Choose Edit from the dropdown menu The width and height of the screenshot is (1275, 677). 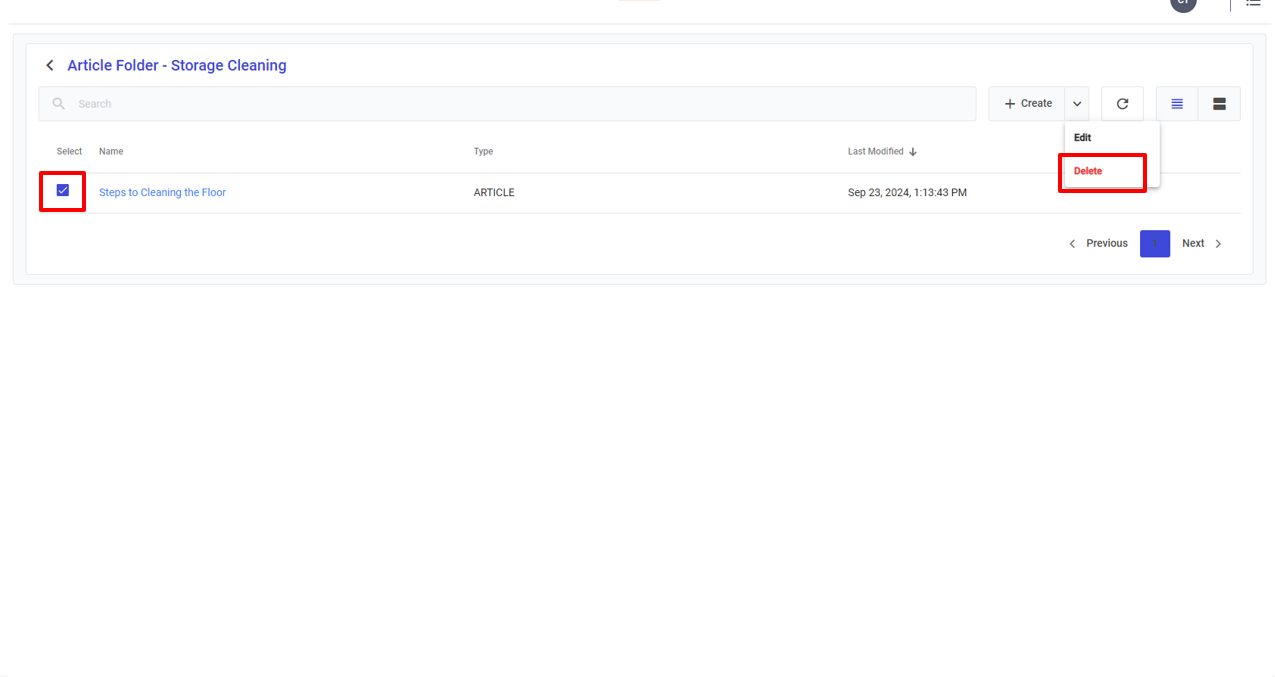click(x=1083, y=138)
